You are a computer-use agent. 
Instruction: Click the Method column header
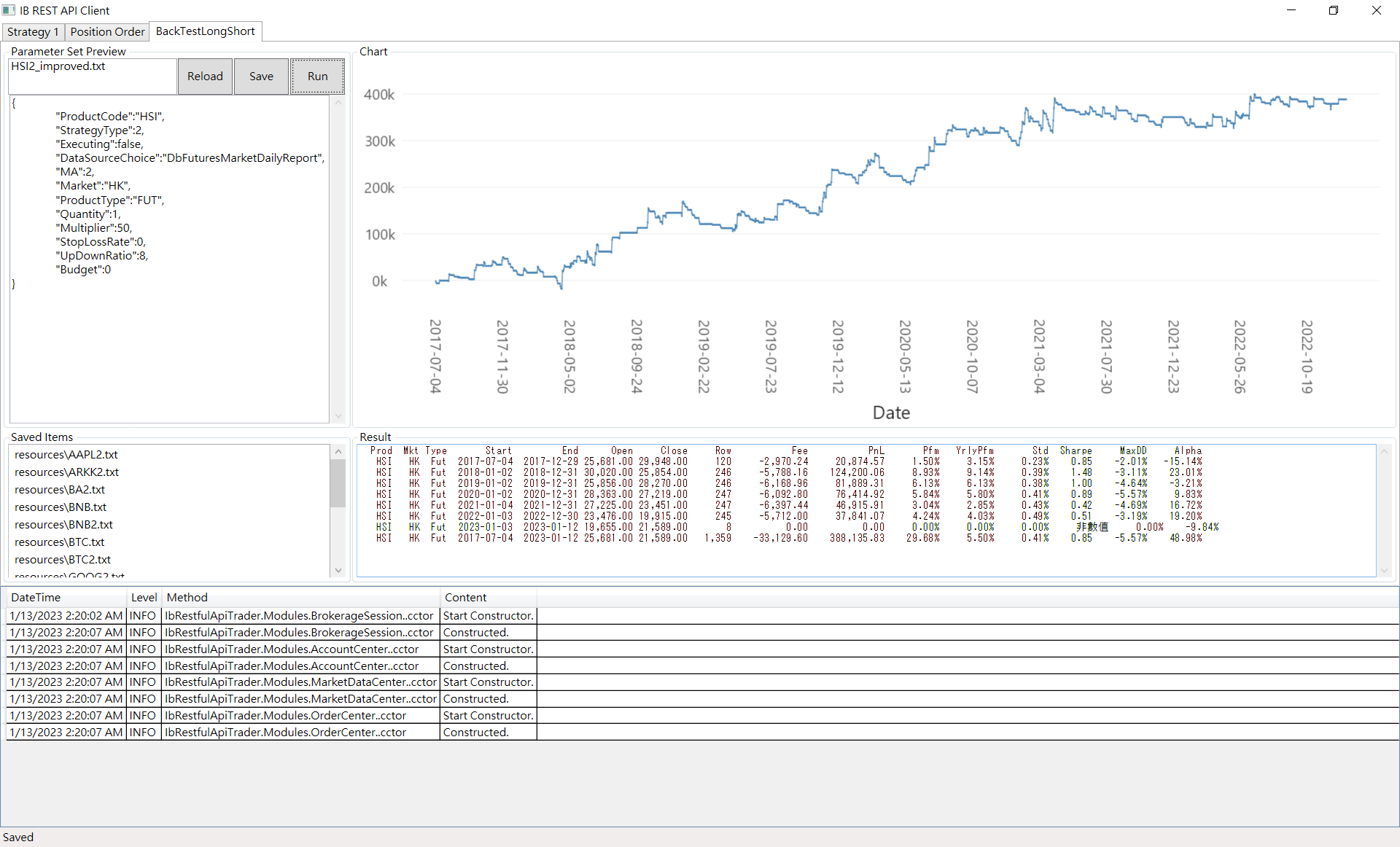[x=301, y=598]
